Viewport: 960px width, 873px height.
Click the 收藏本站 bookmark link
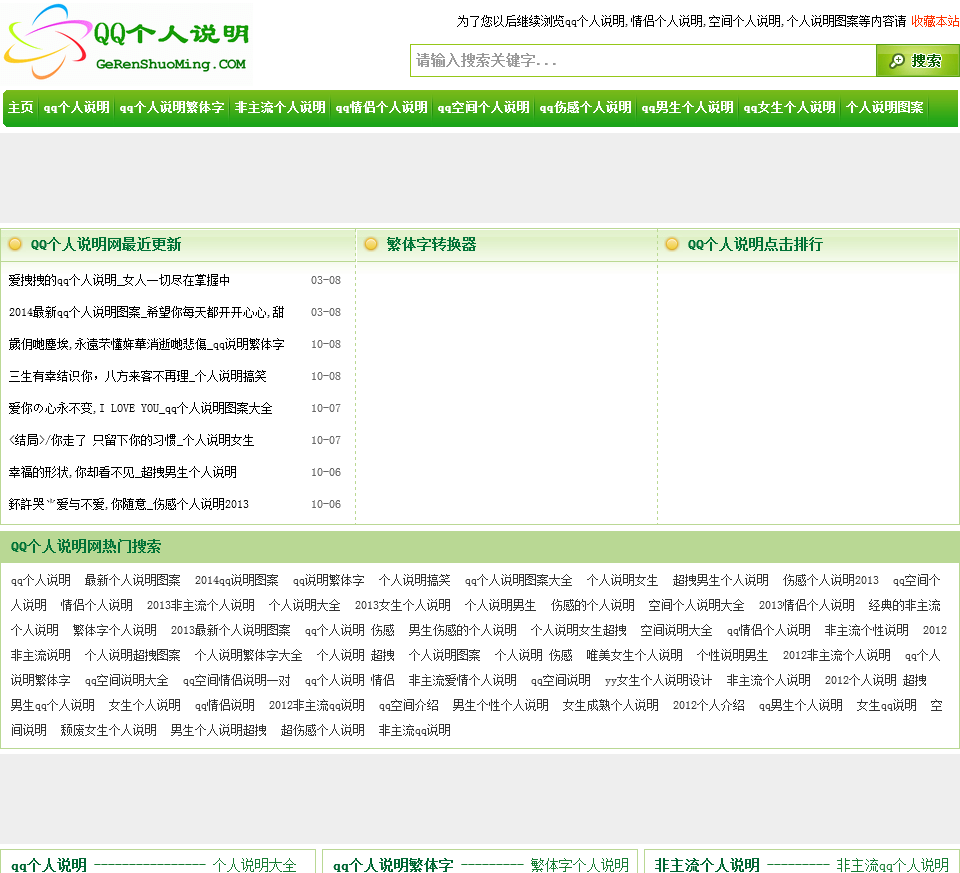pos(935,21)
